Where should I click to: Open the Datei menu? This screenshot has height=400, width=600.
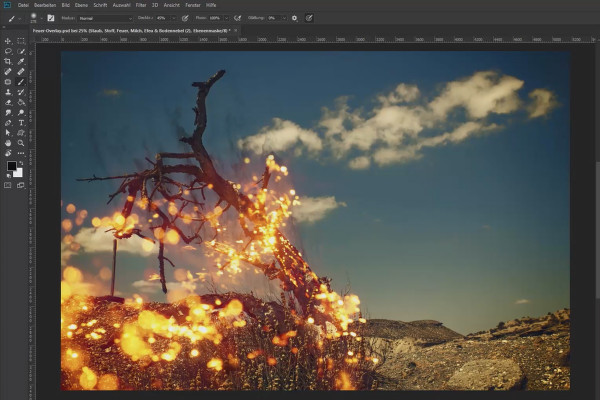point(23,5)
